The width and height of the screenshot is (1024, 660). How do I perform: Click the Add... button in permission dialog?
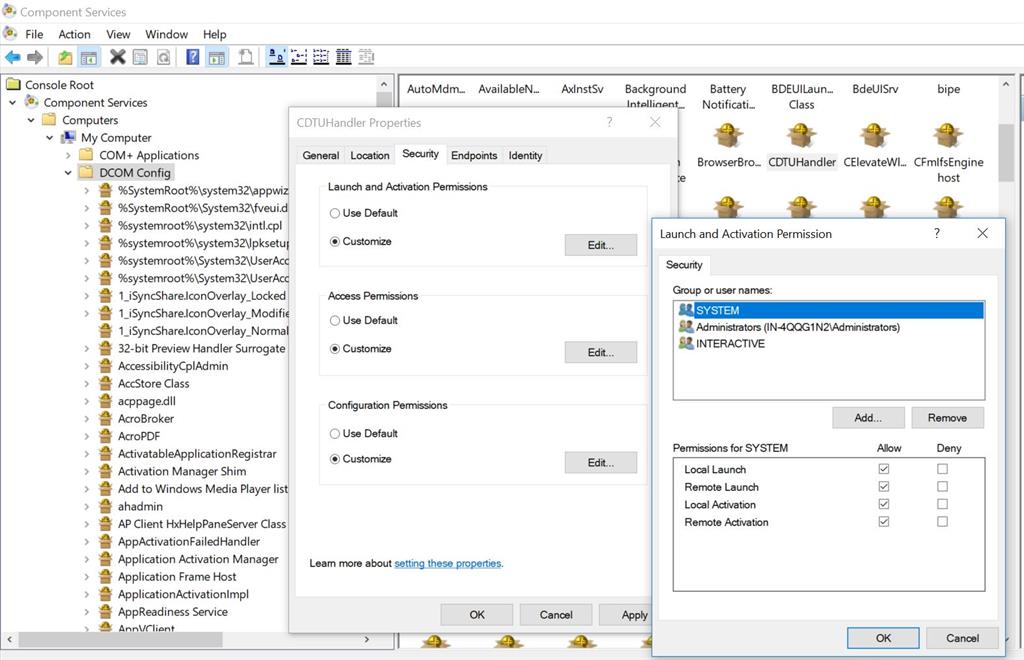868,418
